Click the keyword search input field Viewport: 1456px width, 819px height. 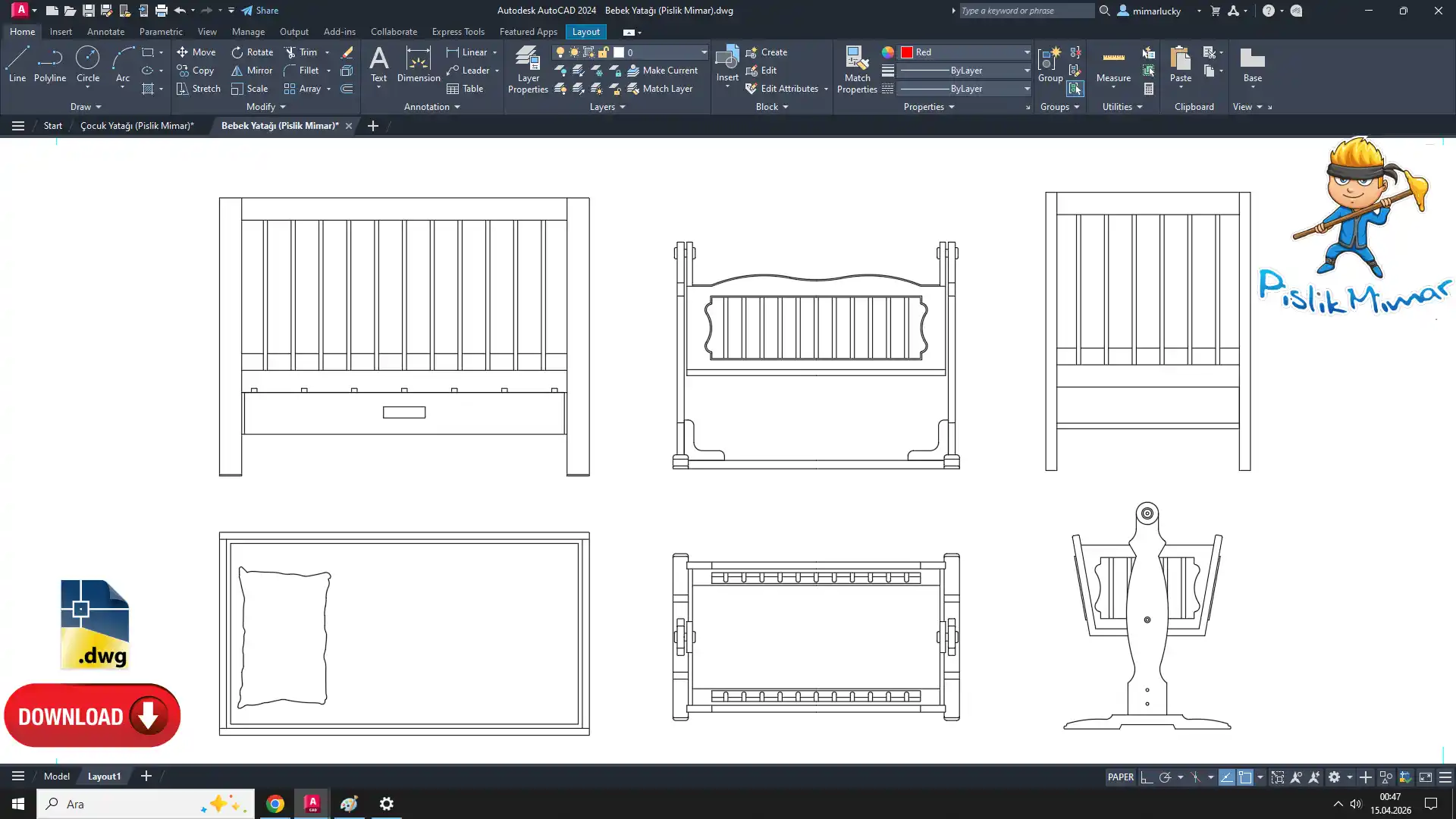1025,11
